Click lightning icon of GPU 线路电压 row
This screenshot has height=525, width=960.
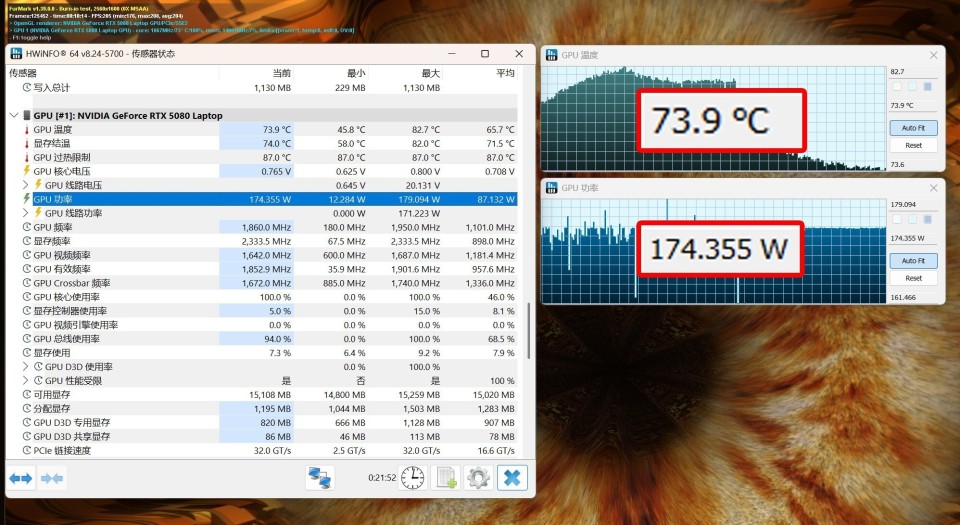(38, 185)
